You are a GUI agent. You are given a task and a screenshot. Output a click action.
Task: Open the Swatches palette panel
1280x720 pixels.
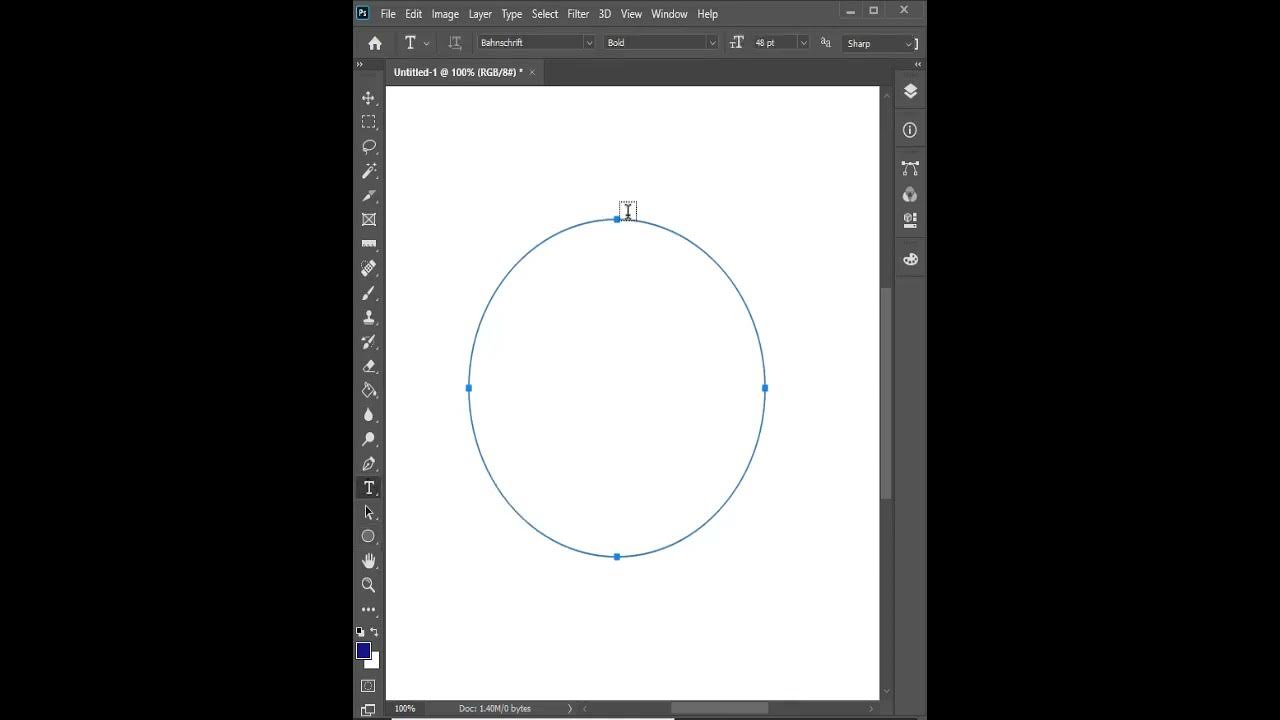click(x=910, y=259)
